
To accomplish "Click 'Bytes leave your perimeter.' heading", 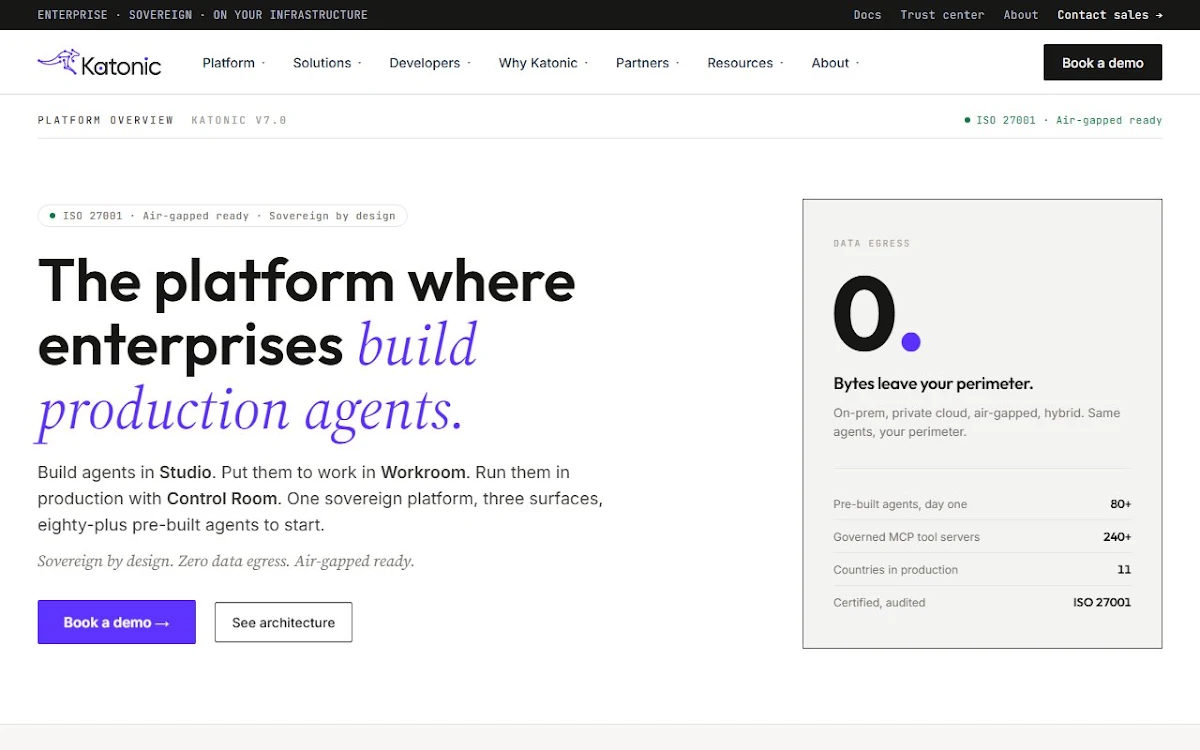I will (933, 384).
